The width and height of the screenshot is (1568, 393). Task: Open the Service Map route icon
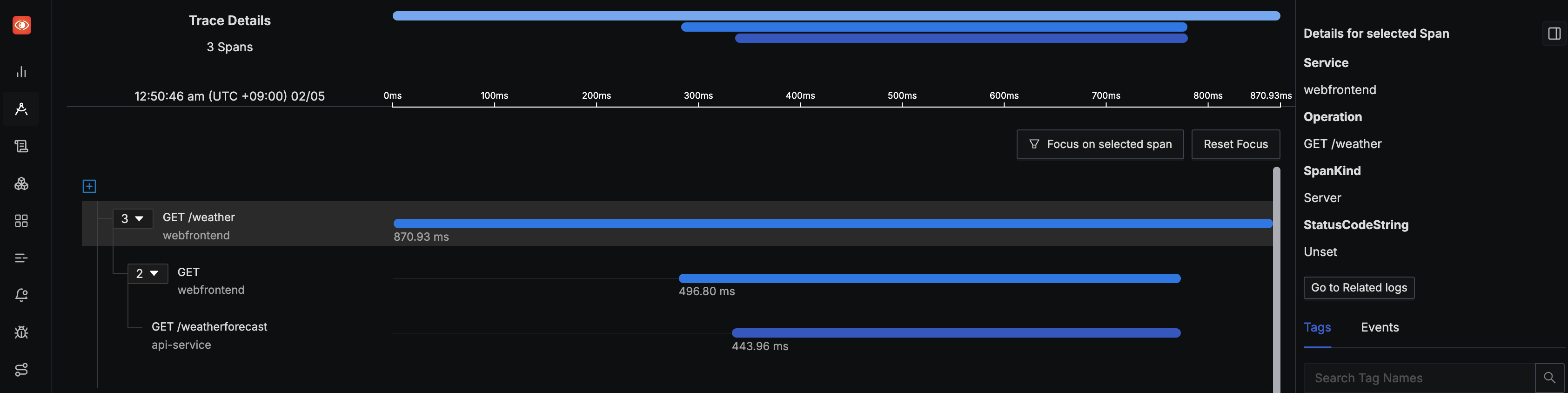pos(21,369)
